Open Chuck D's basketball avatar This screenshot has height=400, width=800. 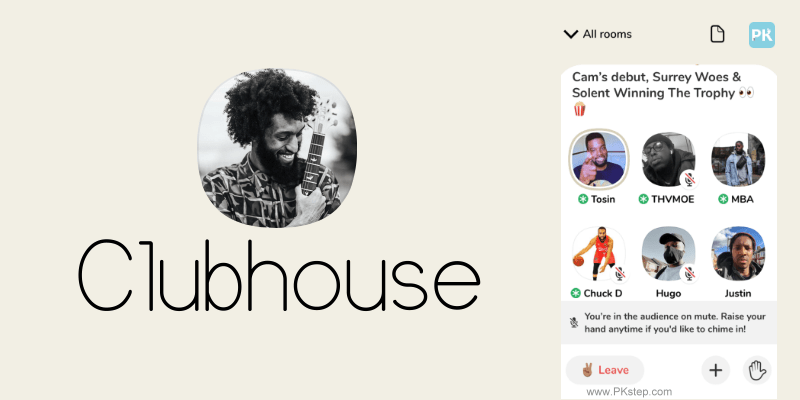(599, 254)
